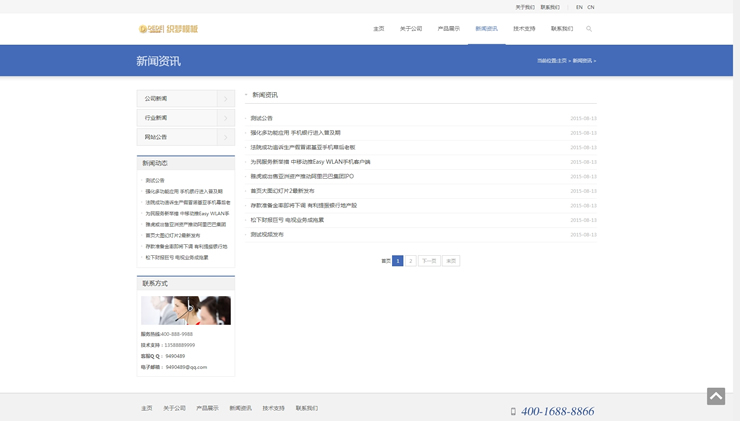Viewport: 740px width, 421px height.
Task: Click the site logo in header
Action: pos(168,29)
